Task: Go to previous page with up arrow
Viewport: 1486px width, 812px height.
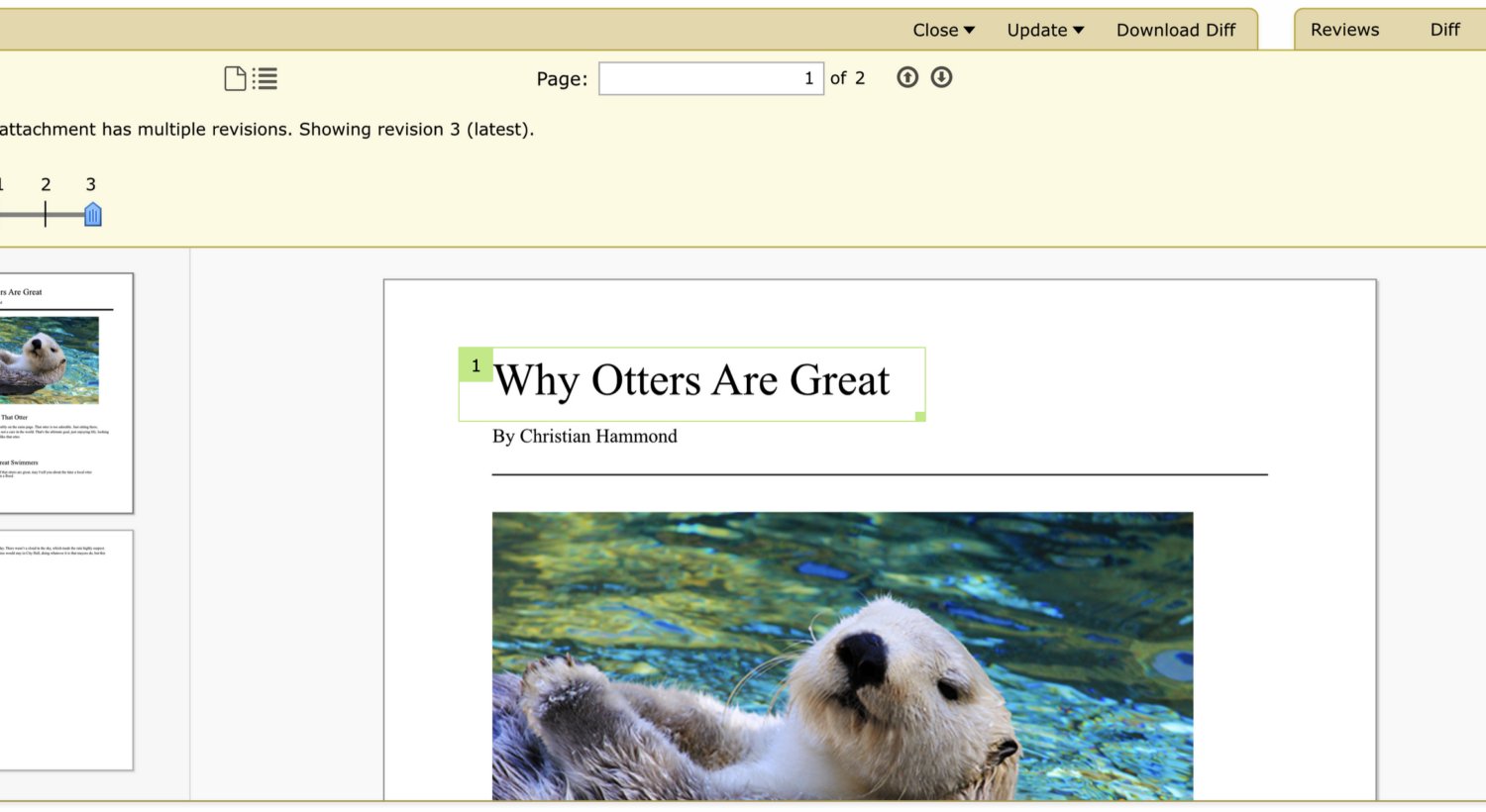Action: click(907, 77)
